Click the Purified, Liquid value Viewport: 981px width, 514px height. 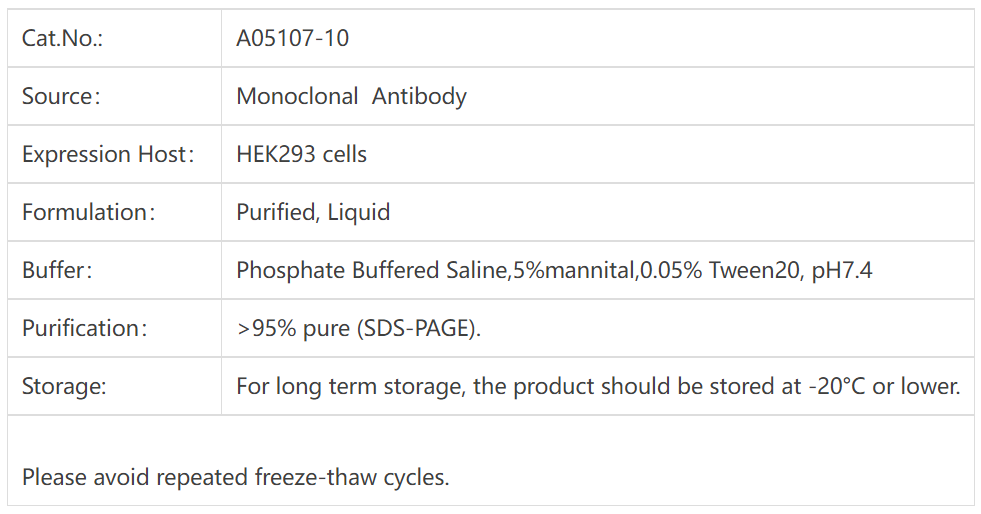pos(313,213)
